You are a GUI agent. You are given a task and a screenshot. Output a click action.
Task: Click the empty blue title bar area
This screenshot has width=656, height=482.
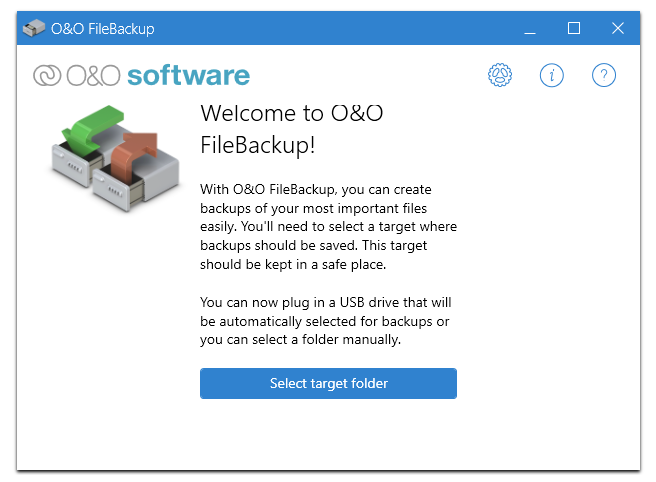point(330,28)
